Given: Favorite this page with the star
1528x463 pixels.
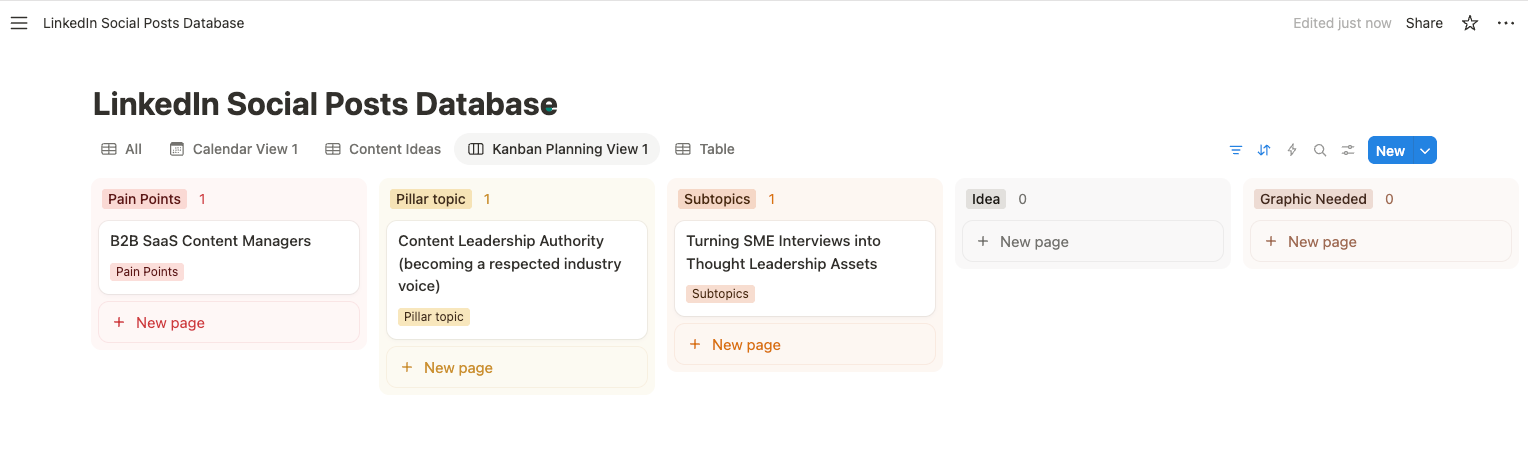Looking at the screenshot, I should tap(1470, 23).
